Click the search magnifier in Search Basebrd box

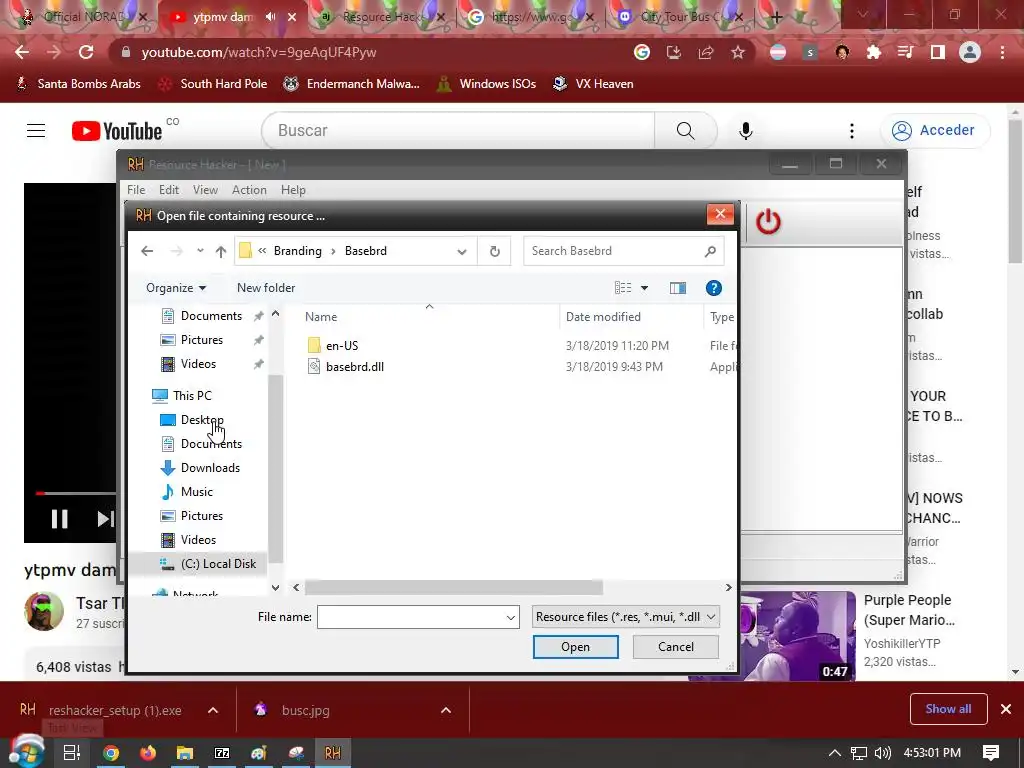tap(711, 251)
